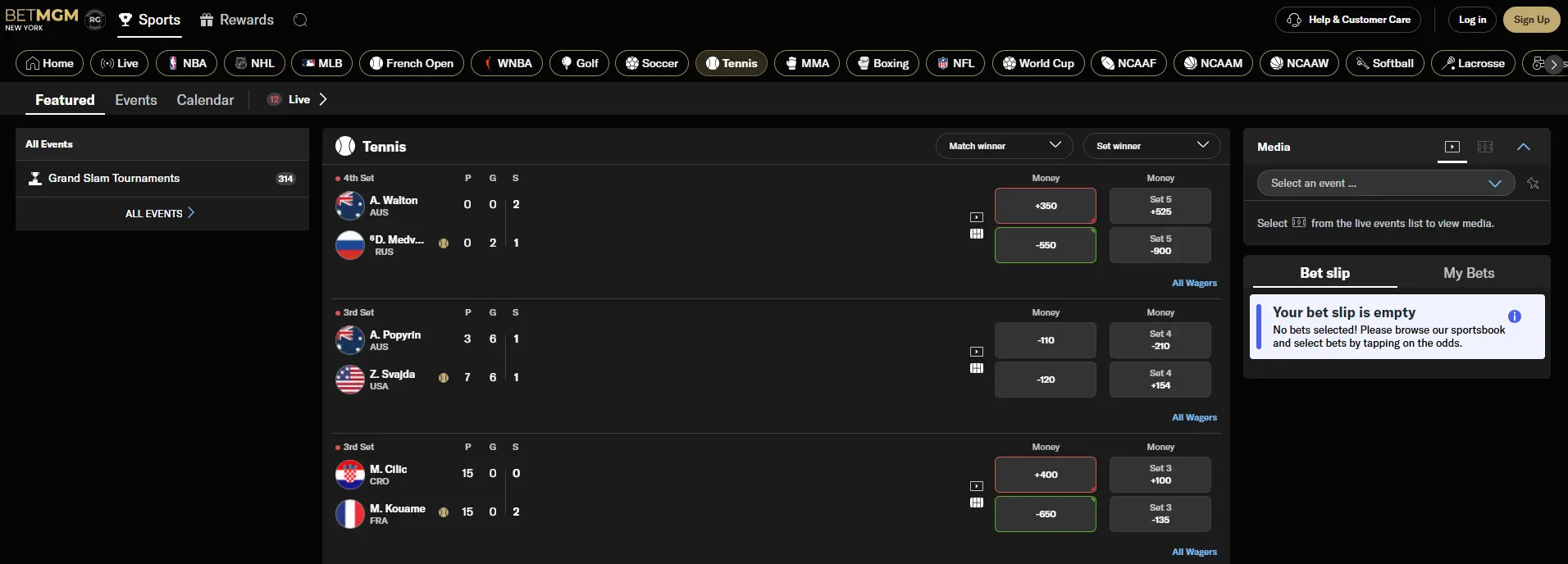Select Boxing in the sports bar
Viewport: 1568px width, 564px height.
(883, 63)
